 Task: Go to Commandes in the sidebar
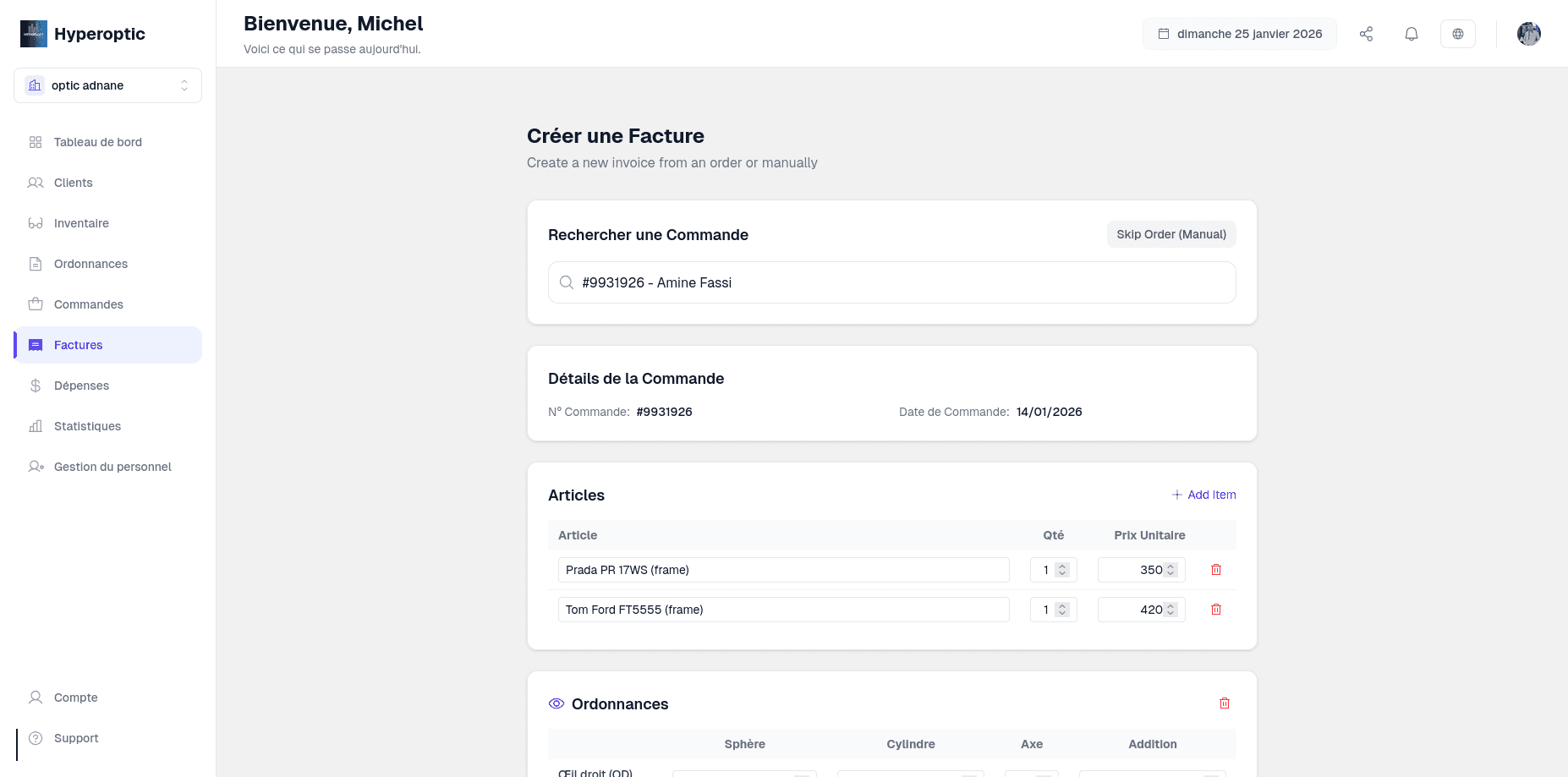89,304
